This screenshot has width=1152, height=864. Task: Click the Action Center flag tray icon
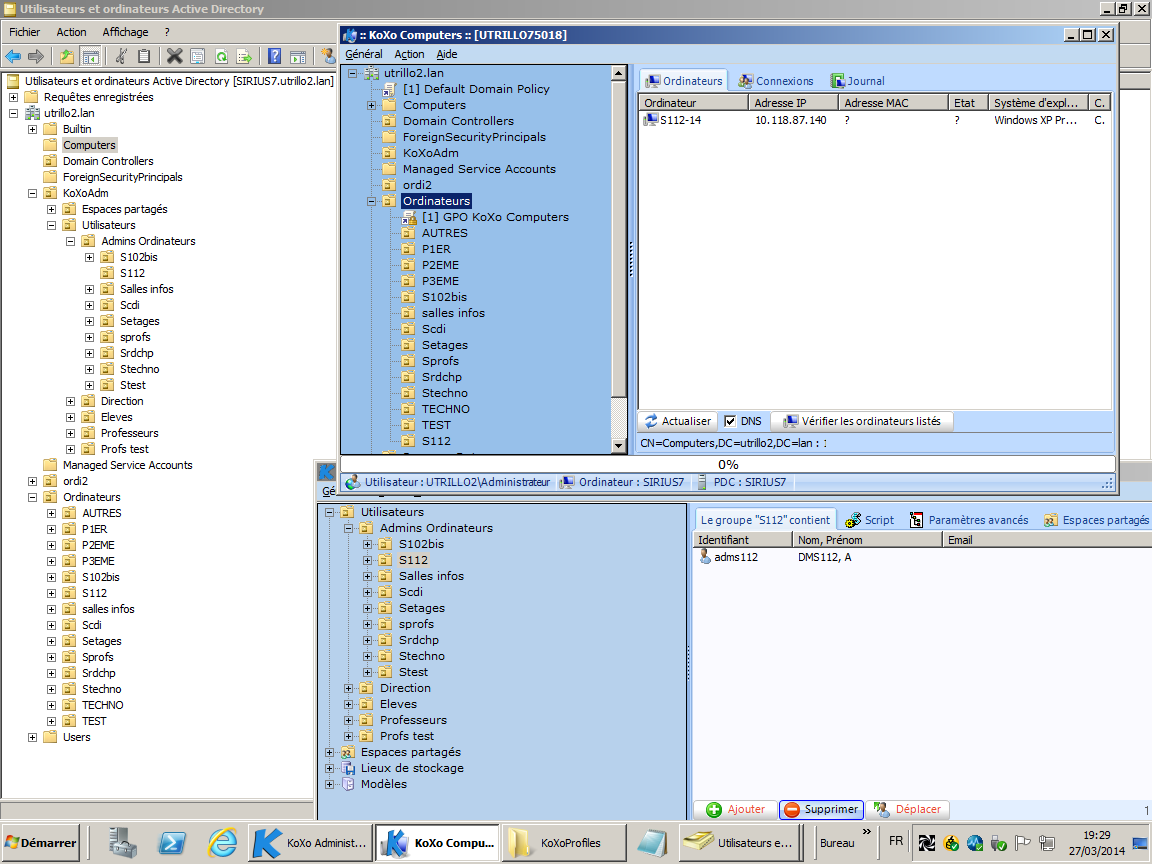click(x=1023, y=842)
